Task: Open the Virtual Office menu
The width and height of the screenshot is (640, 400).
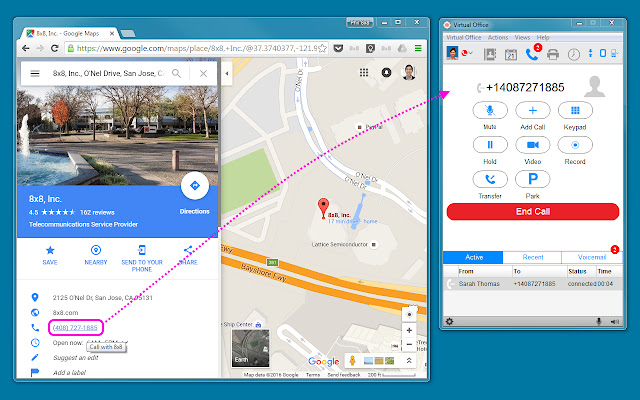Action: tap(464, 38)
